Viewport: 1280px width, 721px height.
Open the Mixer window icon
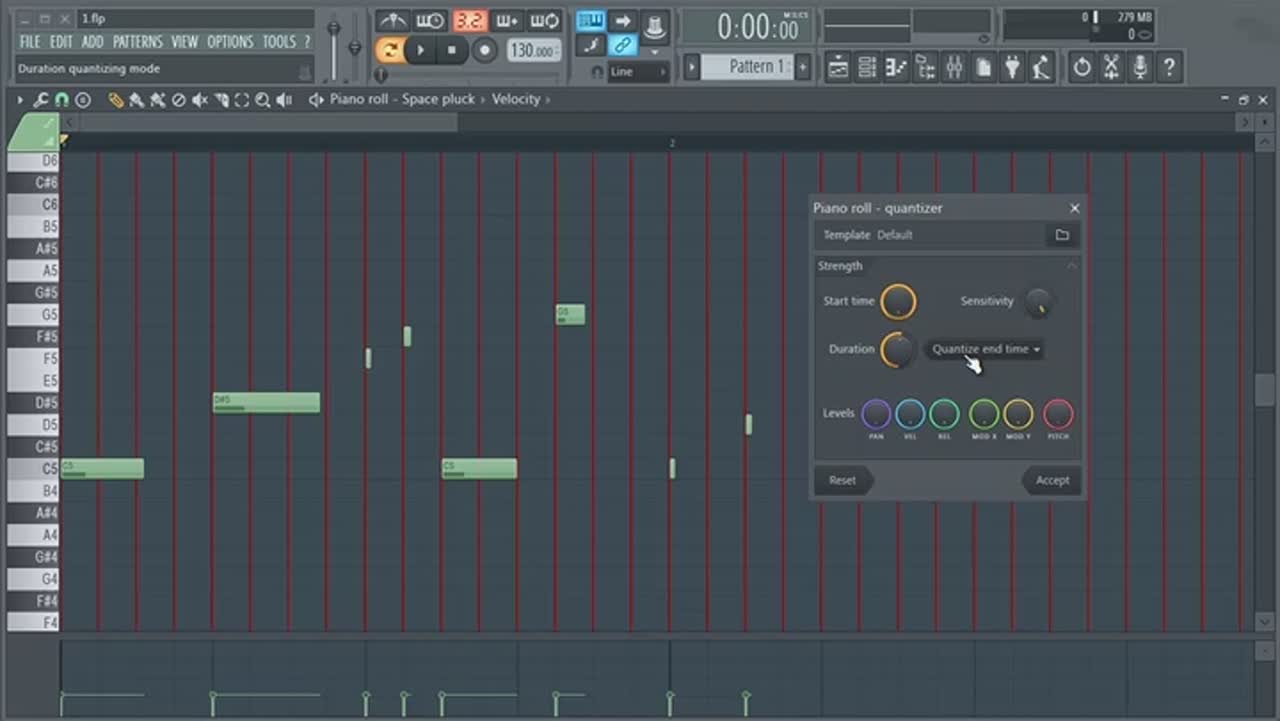pyautogui.click(x=954, y=67)
